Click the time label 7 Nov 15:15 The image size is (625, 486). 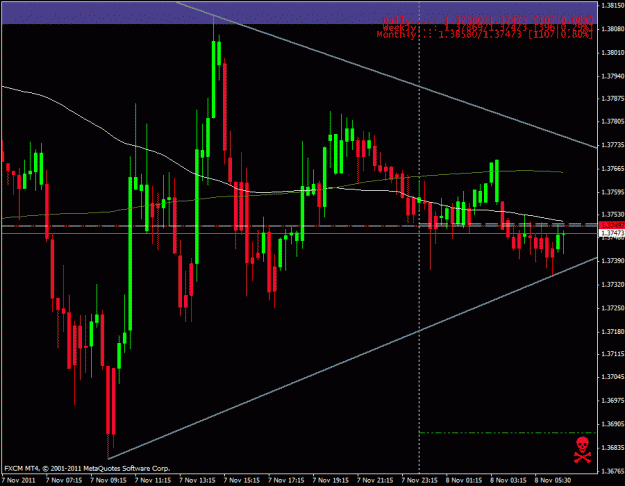click(x=242, y=480)
